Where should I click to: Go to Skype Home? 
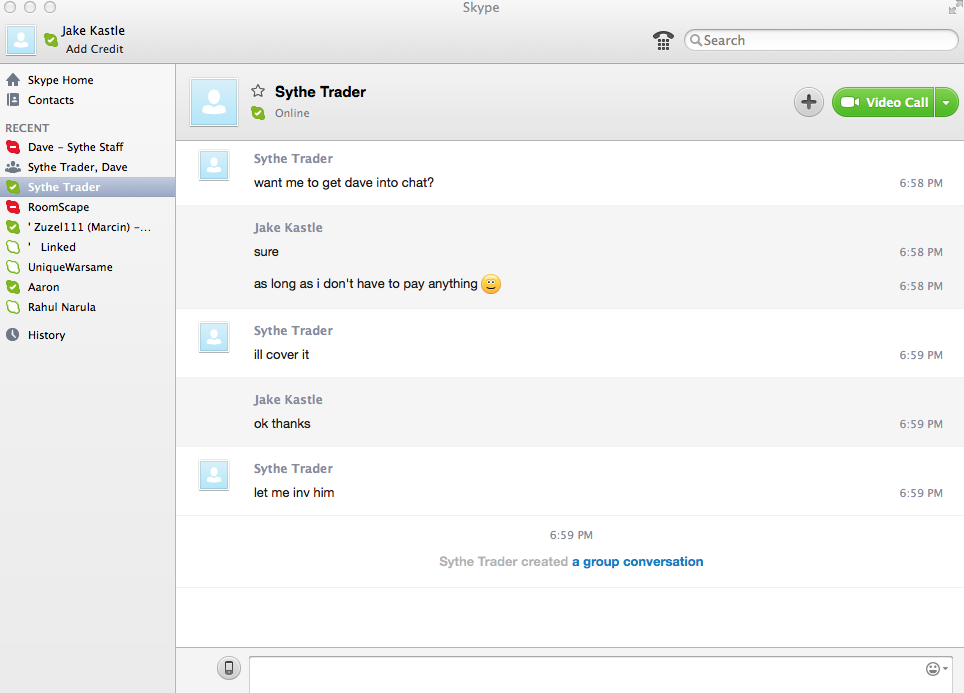[x=60, y=80]
